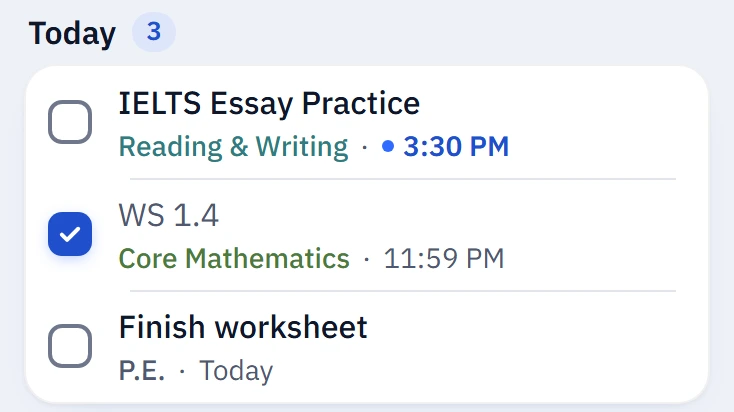The height and width of the screenshot is (412, 734).
Task: Click the white checkmark icon on WS 1.4
Action: pyautogui.click(x=70, y=234)
